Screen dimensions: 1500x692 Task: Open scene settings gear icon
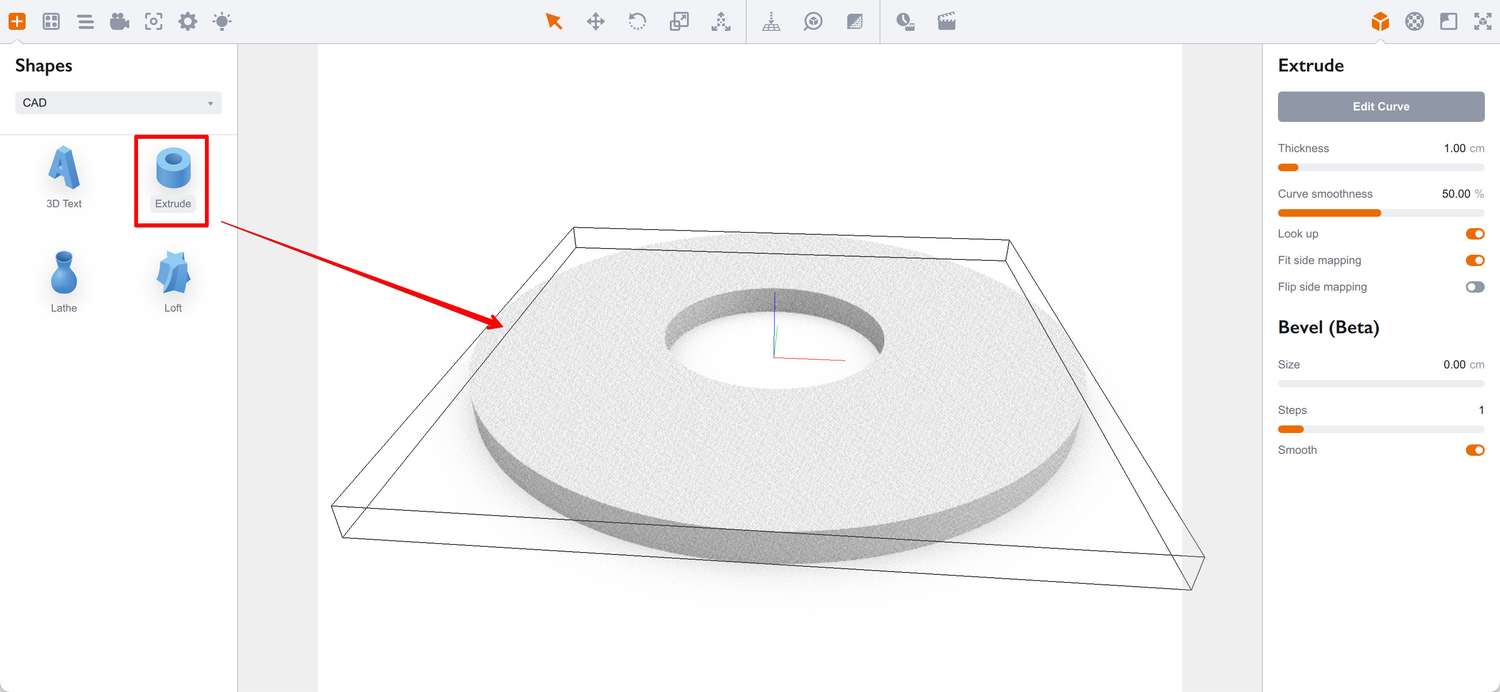point(187,21)
